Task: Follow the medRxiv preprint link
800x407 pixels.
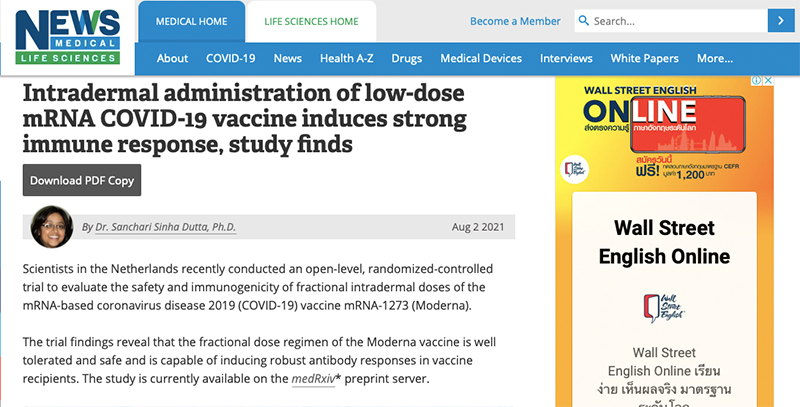Action: 313,379
